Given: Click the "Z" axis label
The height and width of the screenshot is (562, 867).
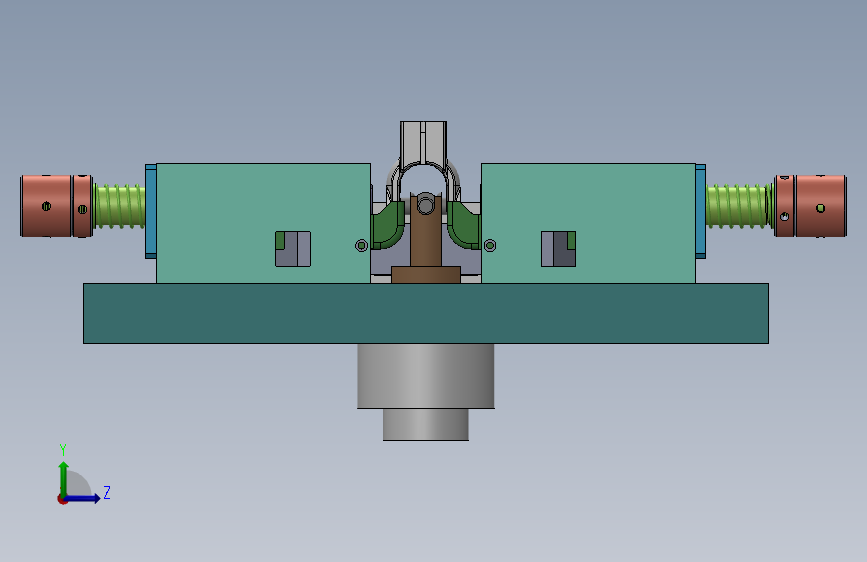Looking at the screenshot, I should pos(107,492).
